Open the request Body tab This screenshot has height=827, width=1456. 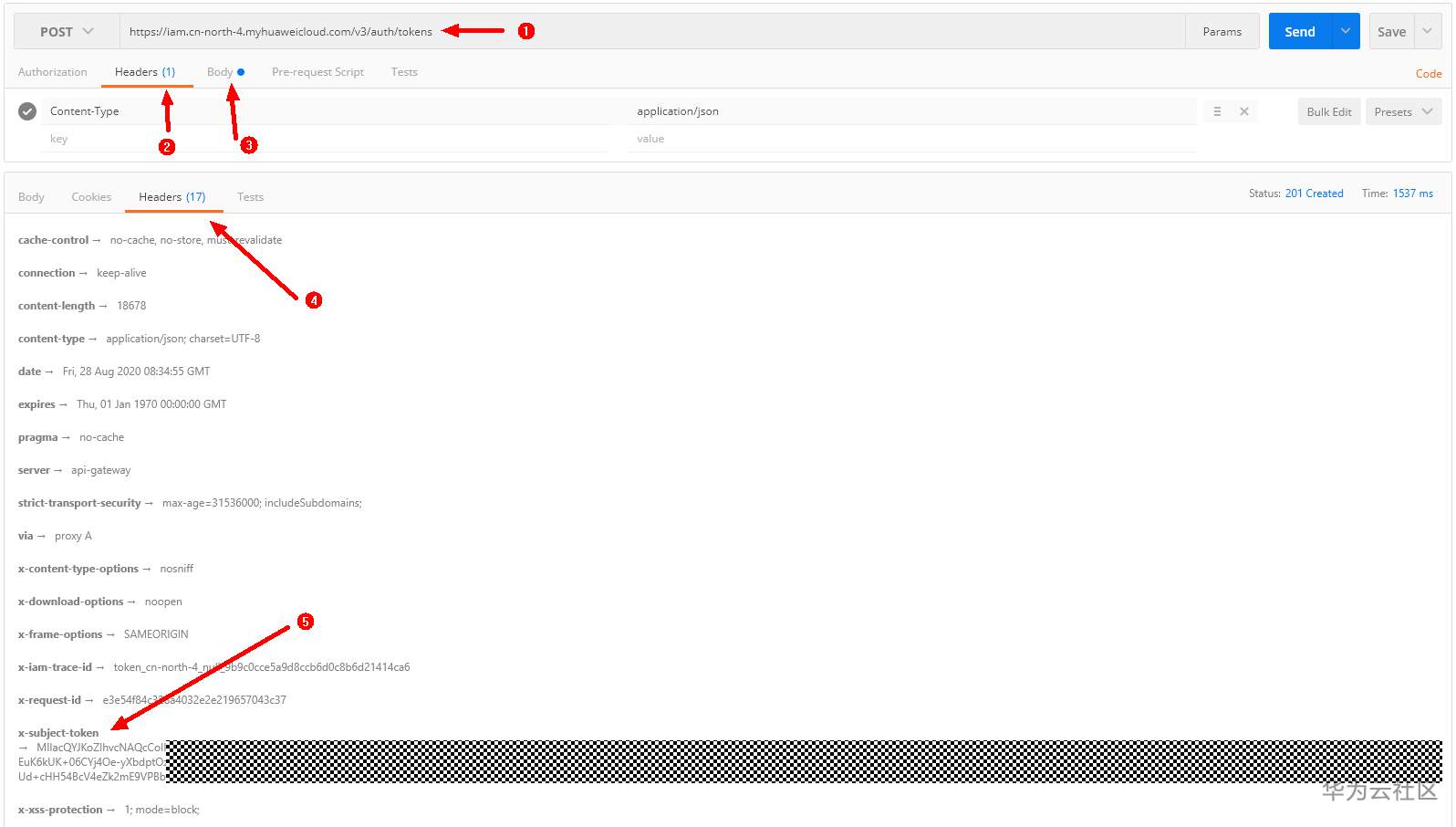pyautogui.click(x=225, y=72)
